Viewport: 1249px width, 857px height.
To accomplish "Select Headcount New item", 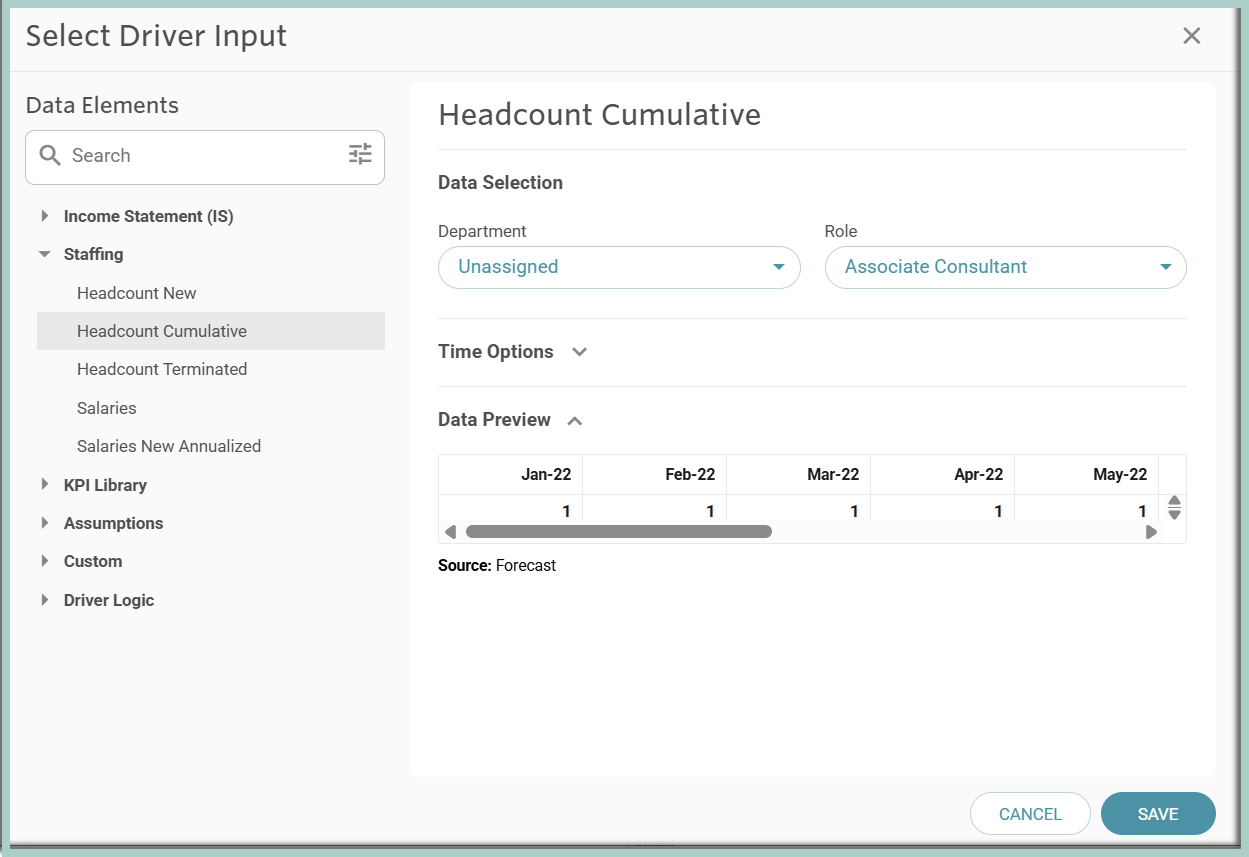I will click(x=211, y=293).
